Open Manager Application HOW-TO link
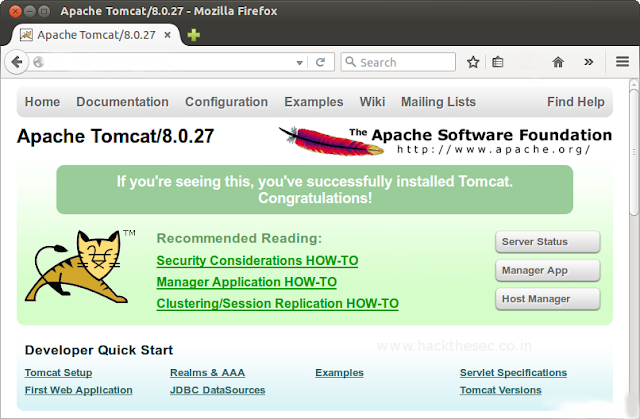The image size is (640, 419). coord(247,282)
